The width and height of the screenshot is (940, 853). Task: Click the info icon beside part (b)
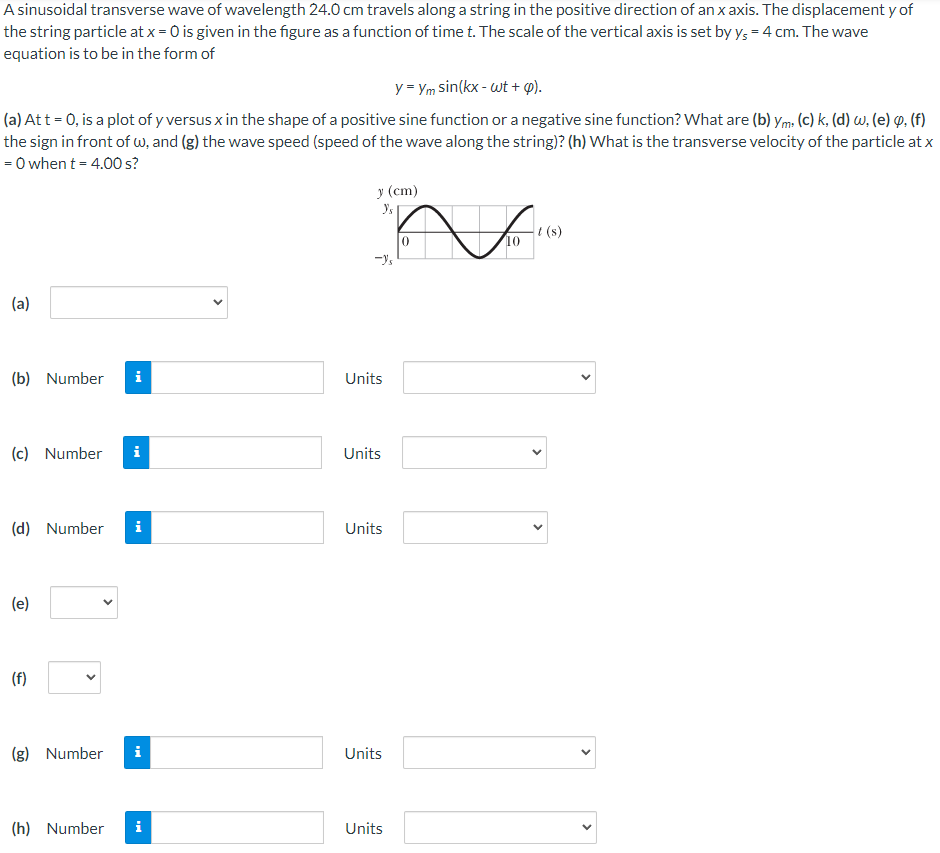[137, 377]
